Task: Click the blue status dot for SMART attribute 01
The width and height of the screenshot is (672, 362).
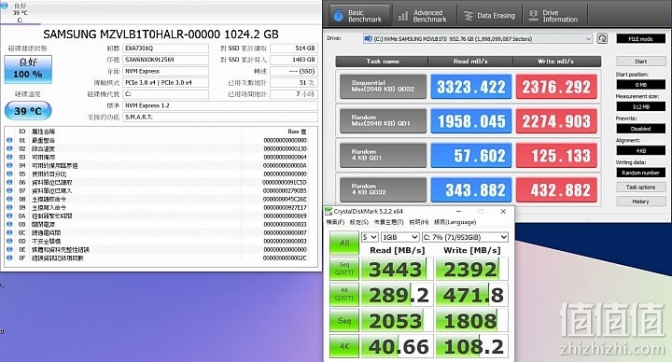Action: tap(10, 140)
